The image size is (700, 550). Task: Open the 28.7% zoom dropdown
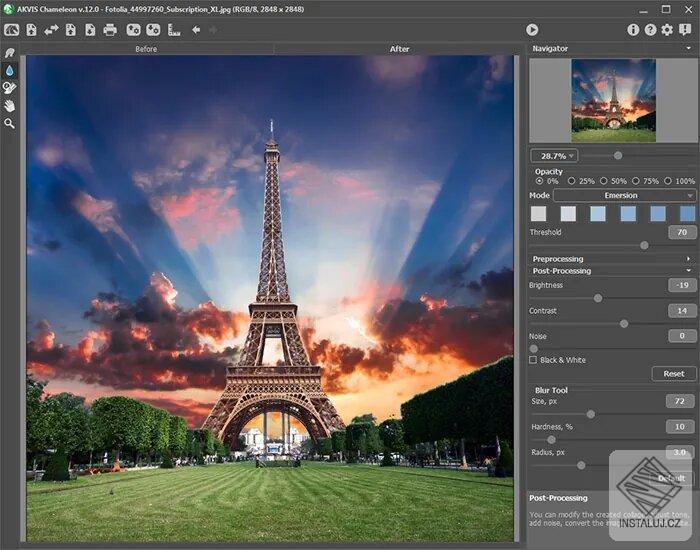[x=554, y=156]
